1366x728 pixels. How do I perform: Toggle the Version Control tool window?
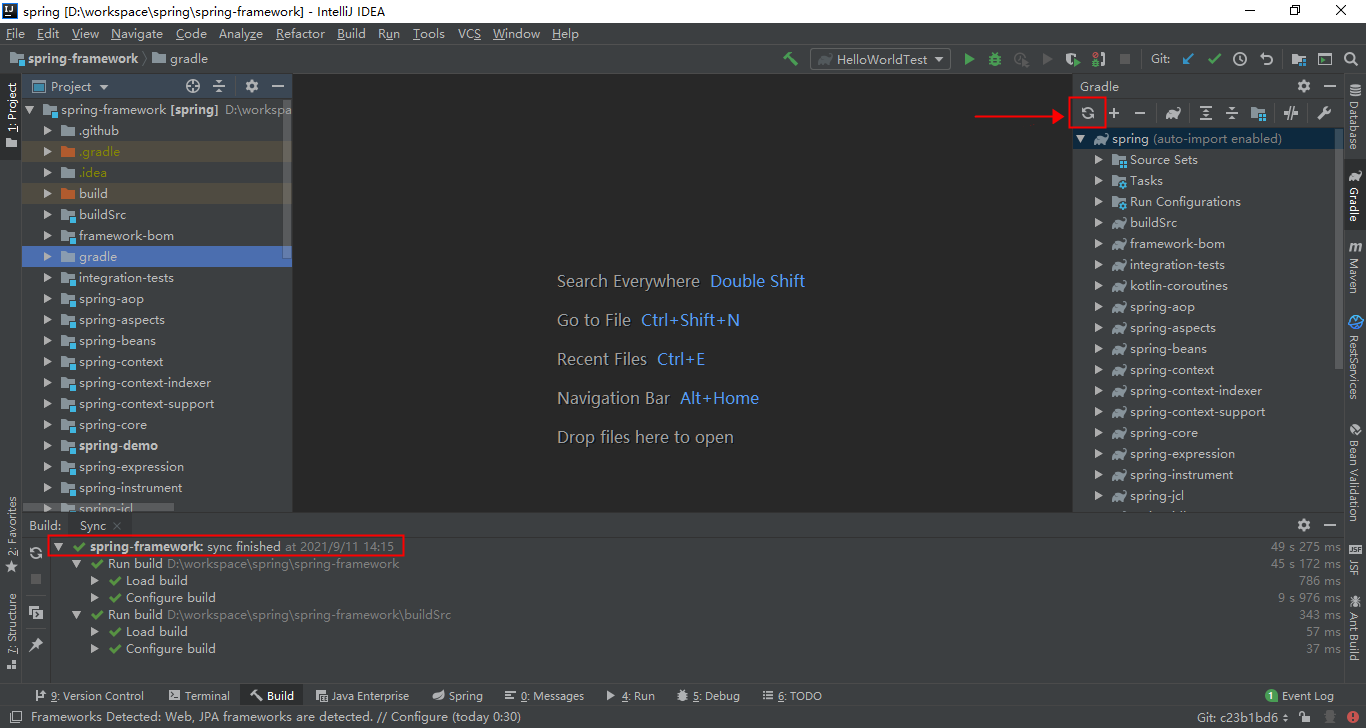pyautogui.click(x=90, y=695)
